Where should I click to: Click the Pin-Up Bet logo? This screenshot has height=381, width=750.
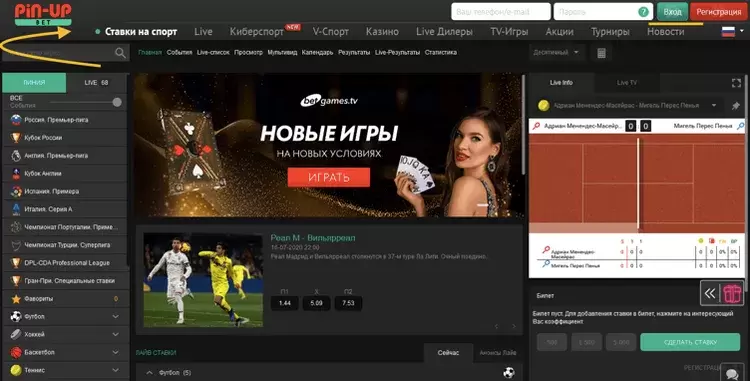[43, 14]
